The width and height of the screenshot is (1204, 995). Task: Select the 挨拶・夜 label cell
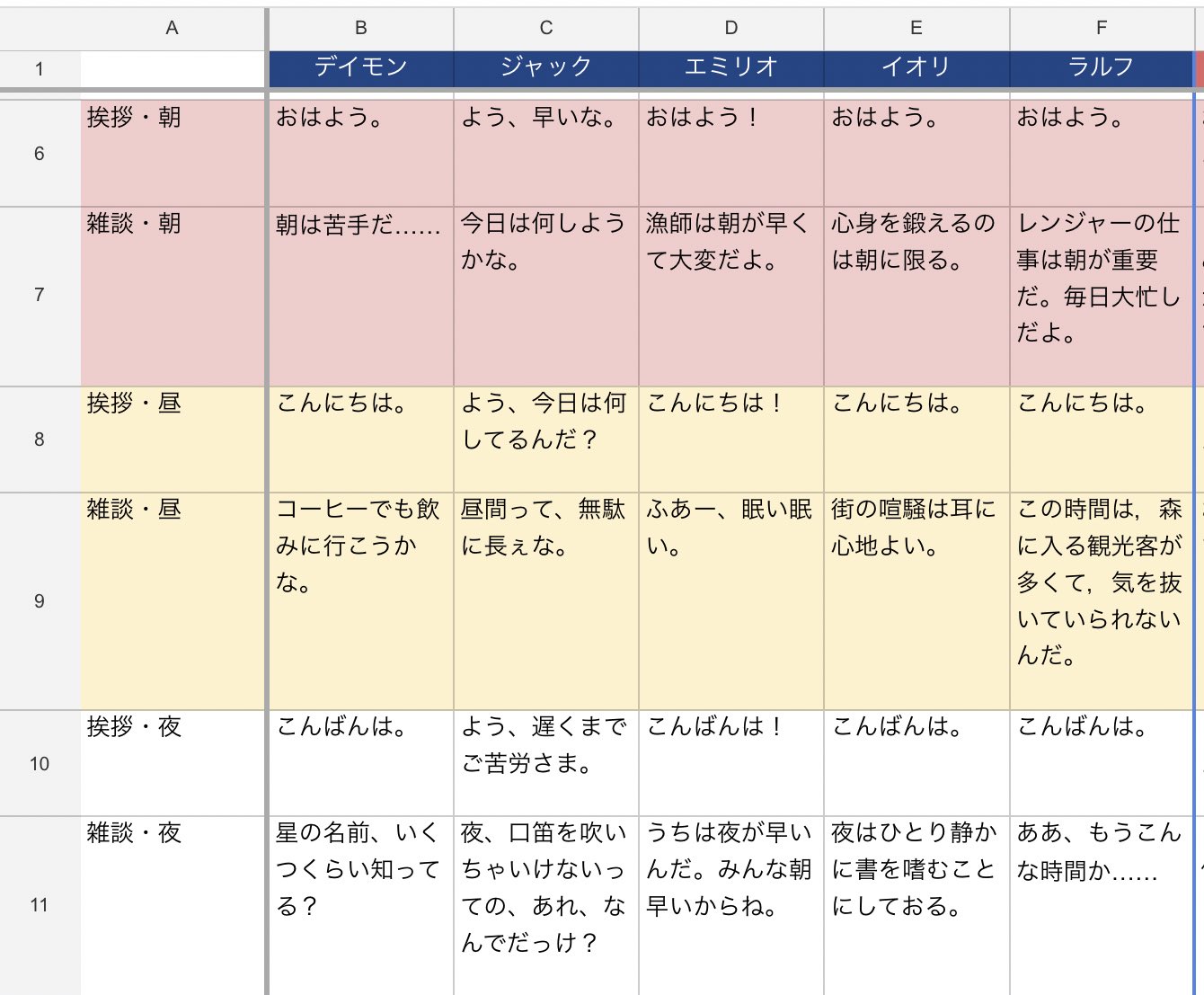click(173, 763)
